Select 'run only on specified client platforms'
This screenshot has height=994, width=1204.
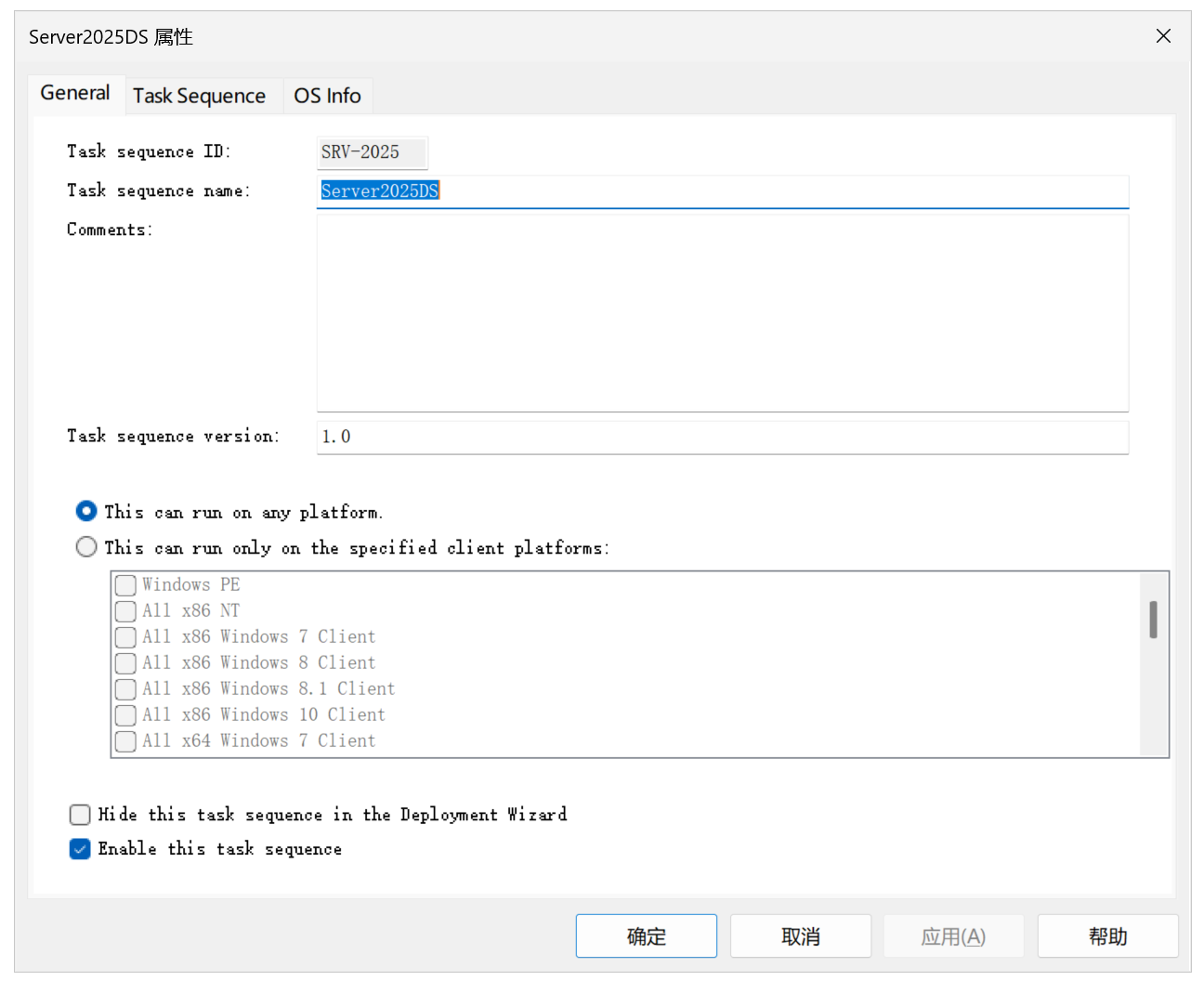click(86, 547)
